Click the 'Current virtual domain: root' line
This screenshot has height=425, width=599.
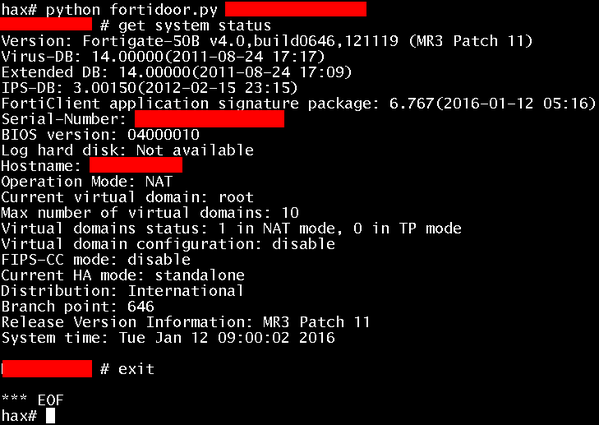coord(127,197)
